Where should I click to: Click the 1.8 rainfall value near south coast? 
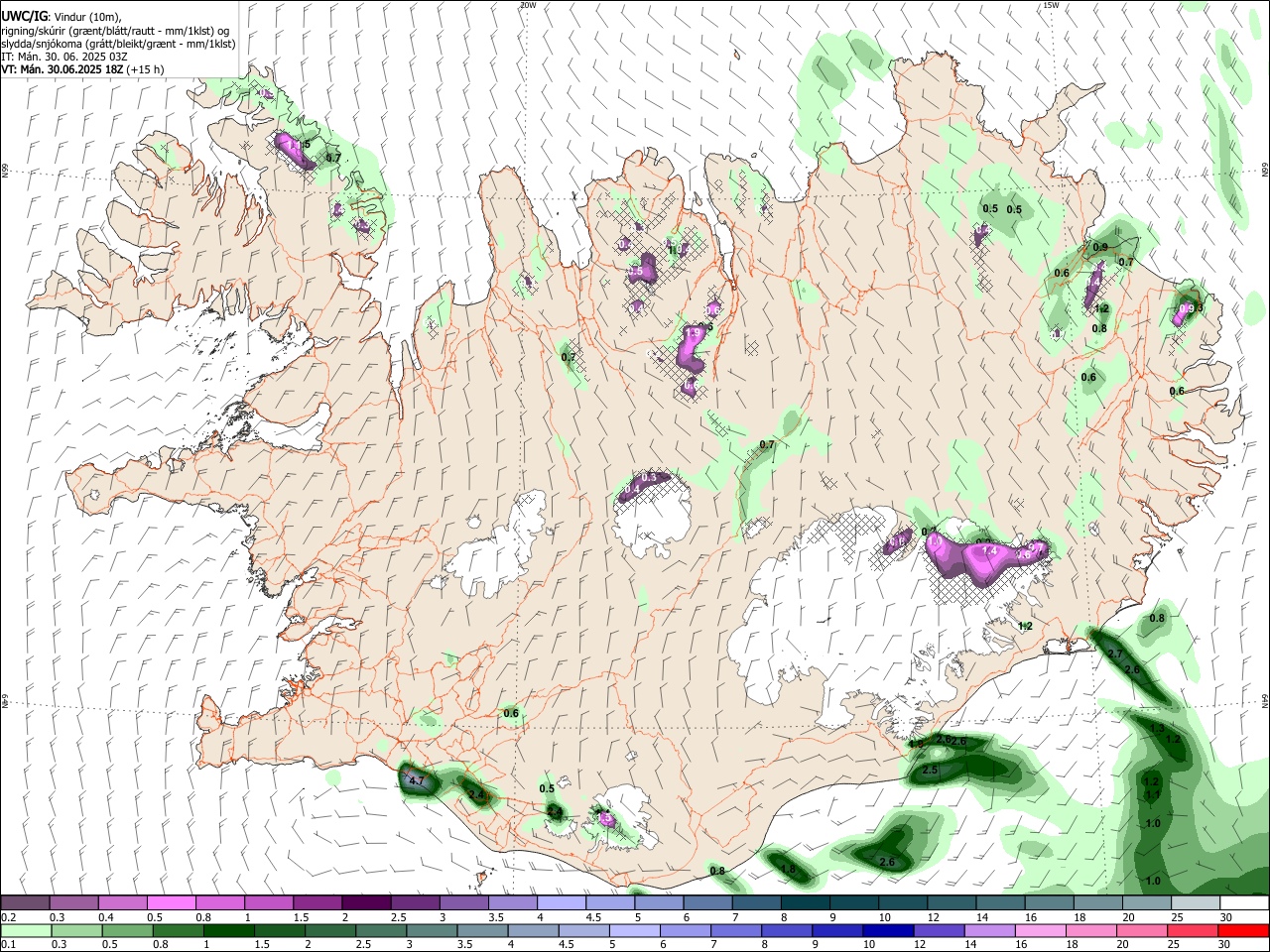(x=788, y=869)
